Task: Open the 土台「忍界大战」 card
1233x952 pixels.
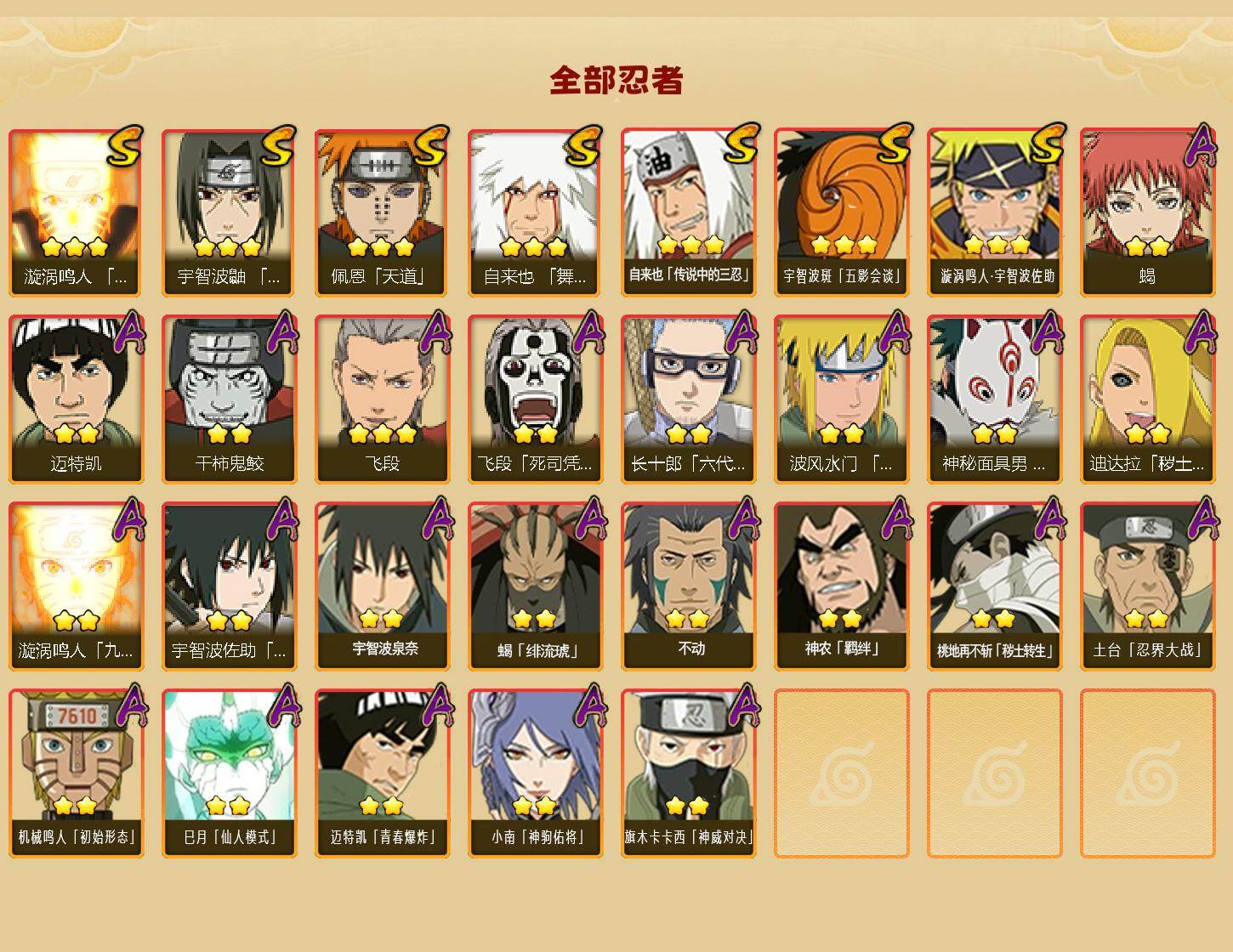Action: [x=1147, y=586]
